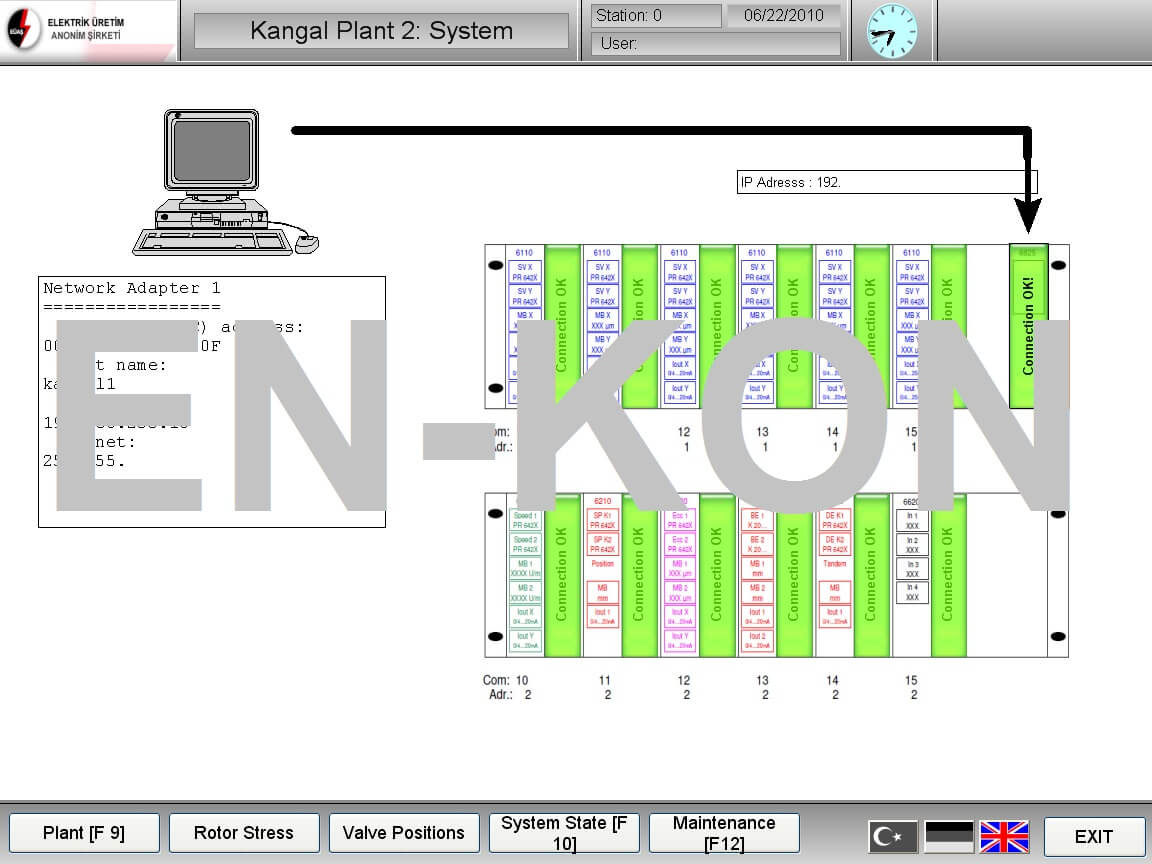Go to the Rotor Stress page

(244, 833)
